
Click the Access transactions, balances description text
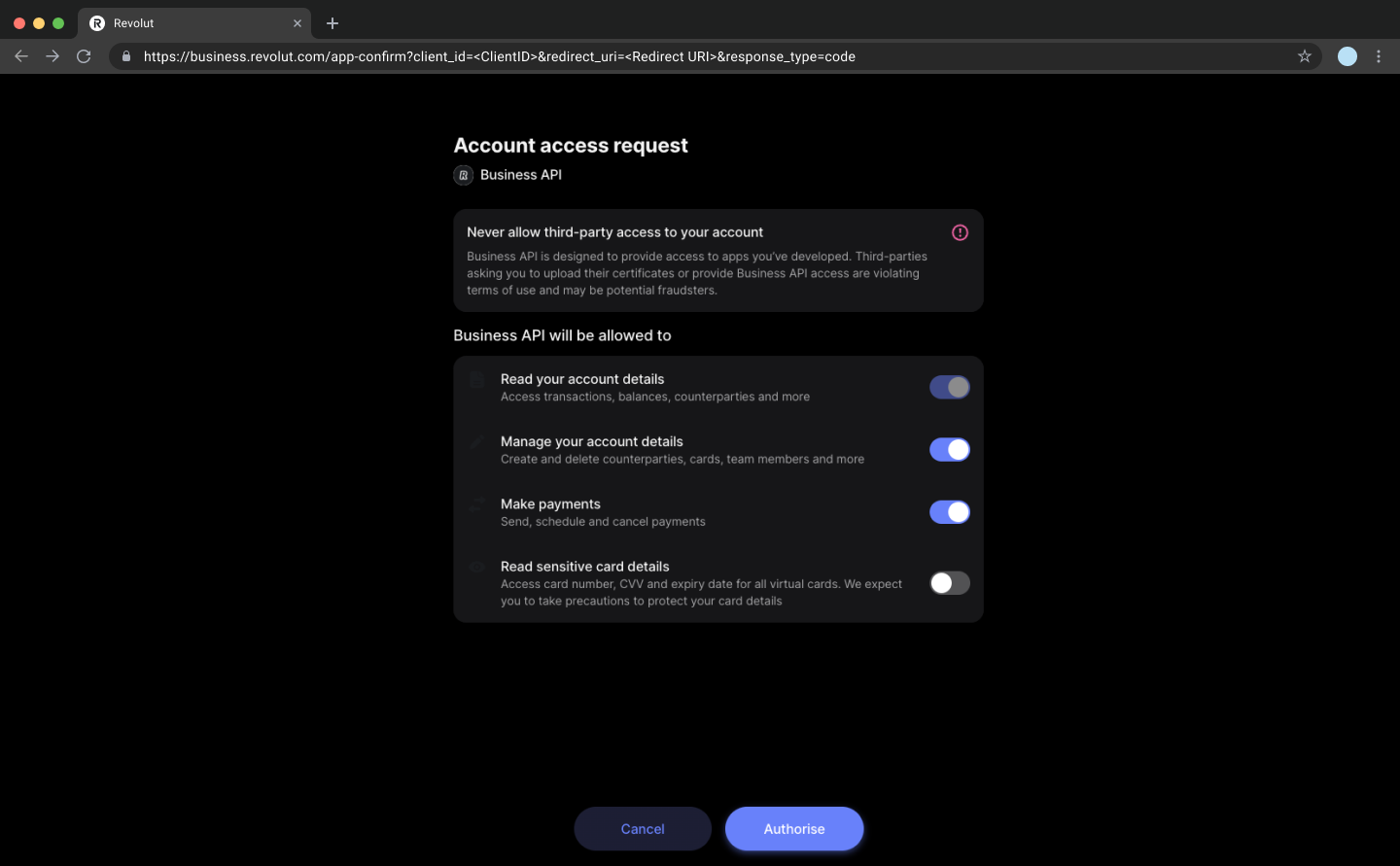pyautogui.click(x=655, y=397)
